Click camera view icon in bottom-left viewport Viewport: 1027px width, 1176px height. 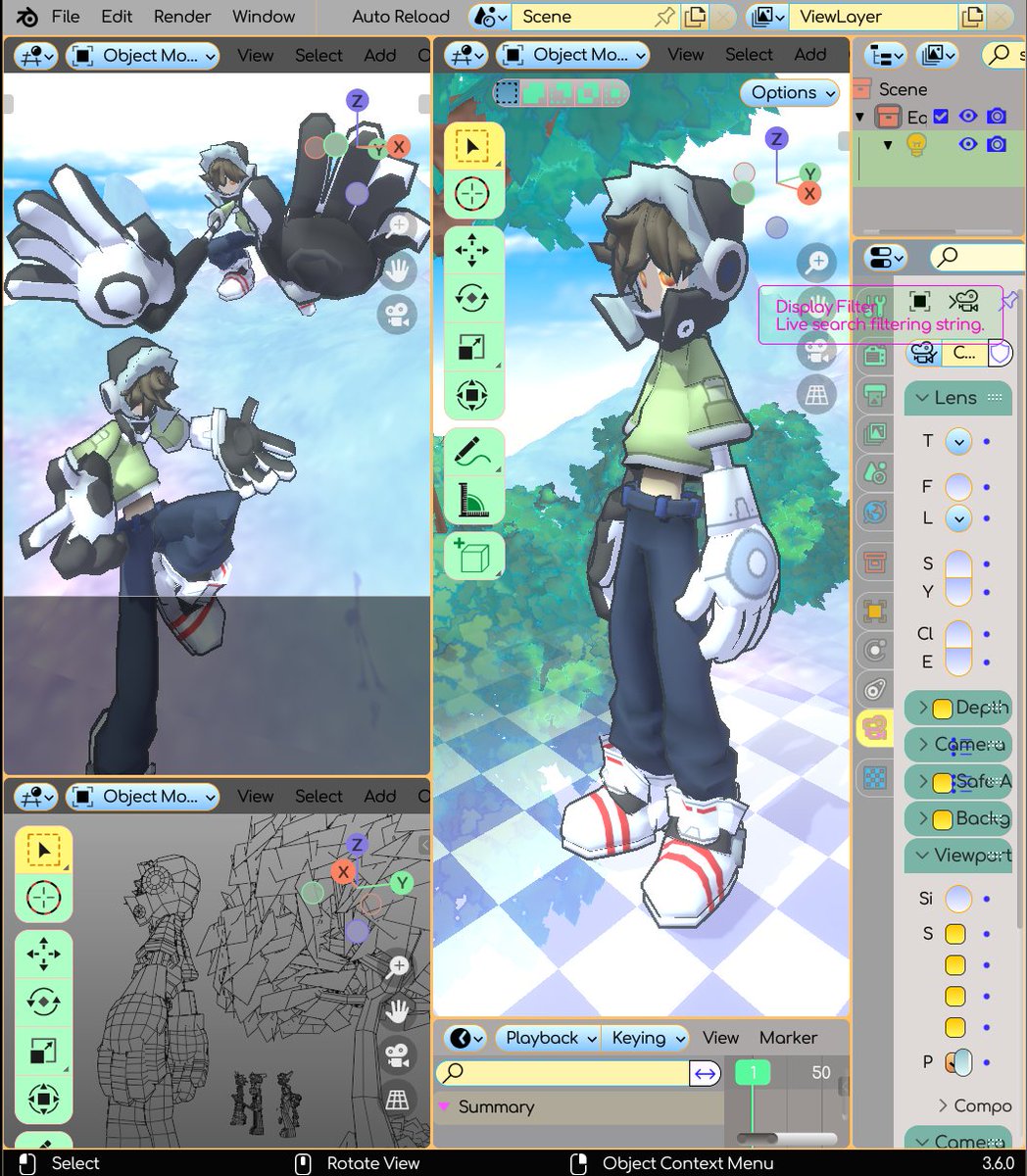[x=397, y=1055]
